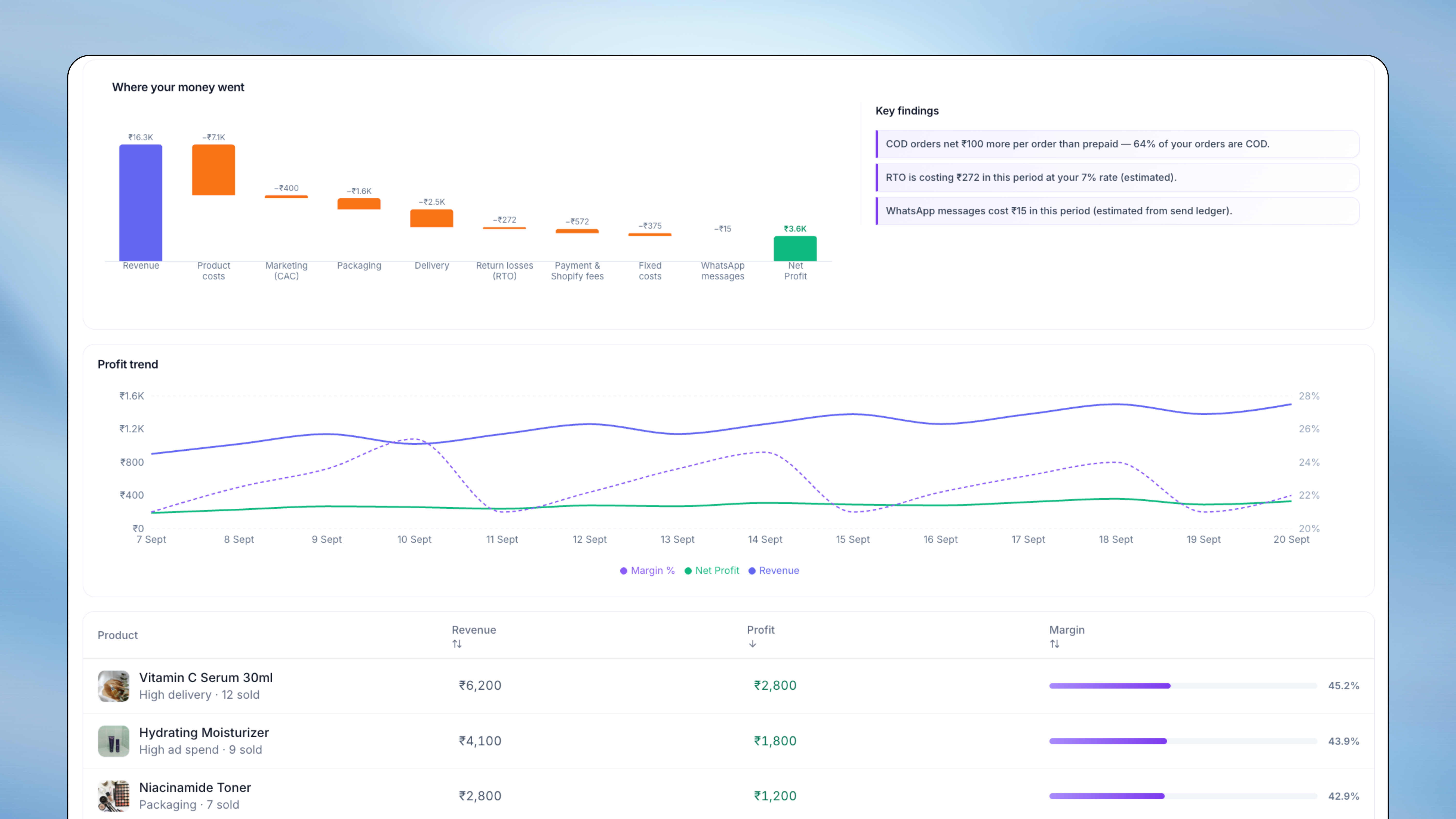Click the Profit trend heading
The width and height of the screenshot is (1456, 819).
point(128,364)
